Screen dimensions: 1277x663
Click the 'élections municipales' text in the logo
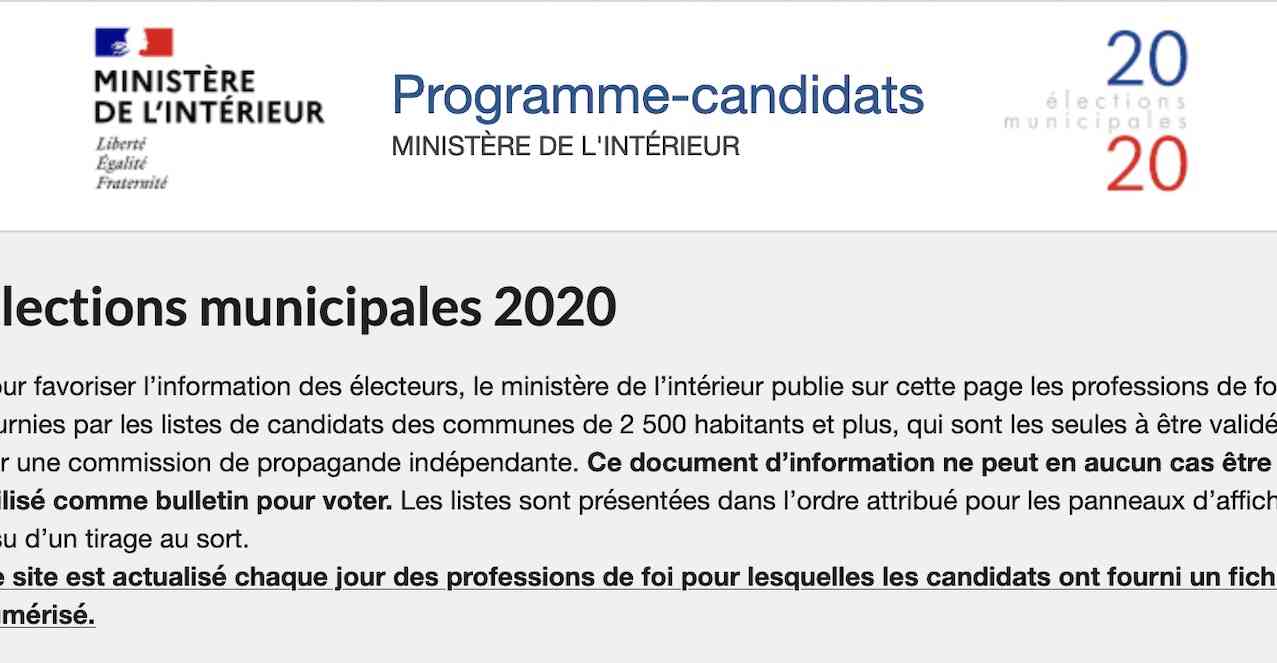coord(1096,112)
